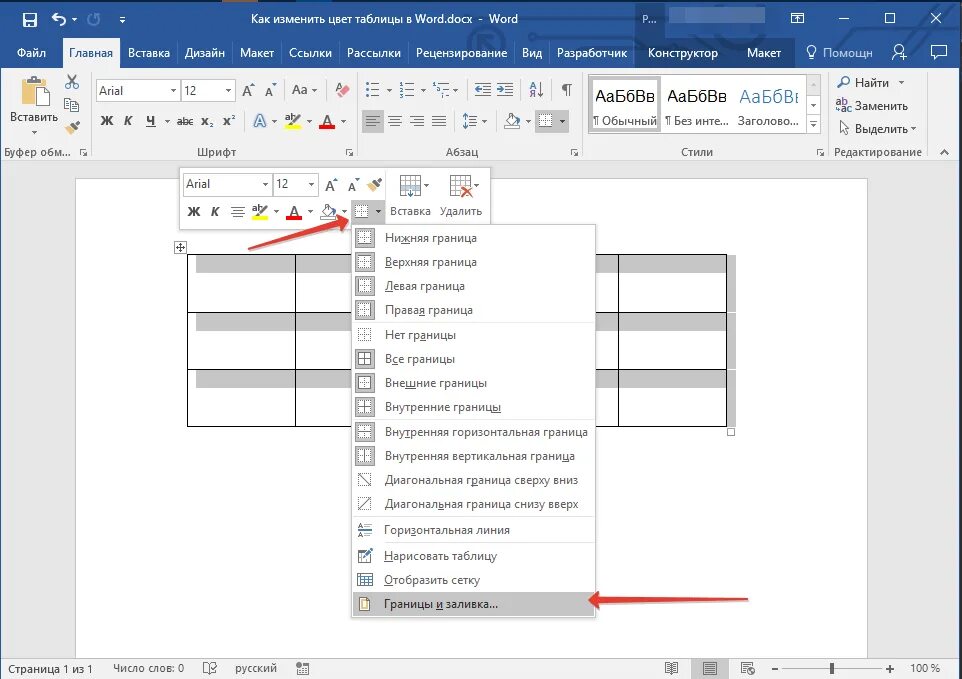Zoom in with plus button
Screen dimensions: 962x679
890,669
